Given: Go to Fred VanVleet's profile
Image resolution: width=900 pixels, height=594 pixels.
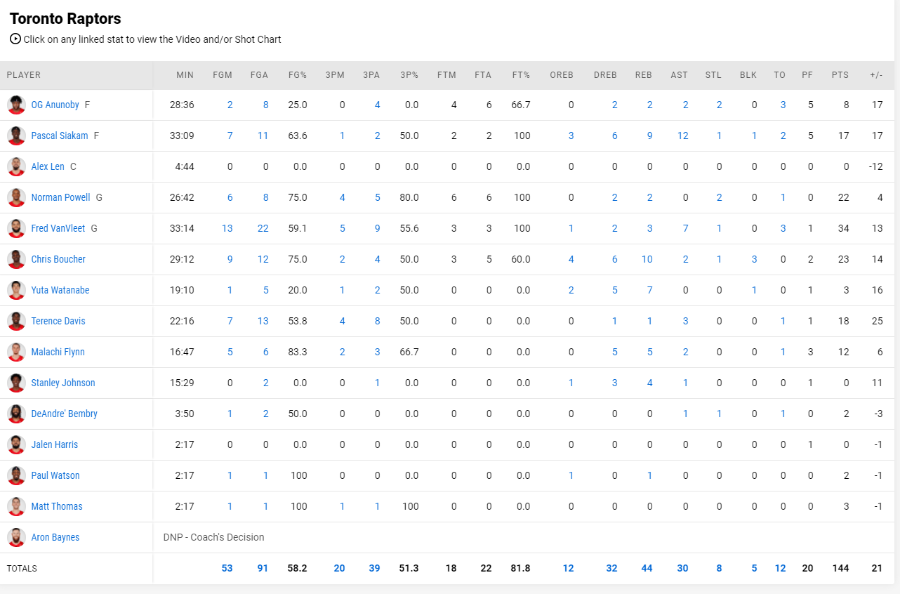Looking at the screenshot, I should point(58,228).
